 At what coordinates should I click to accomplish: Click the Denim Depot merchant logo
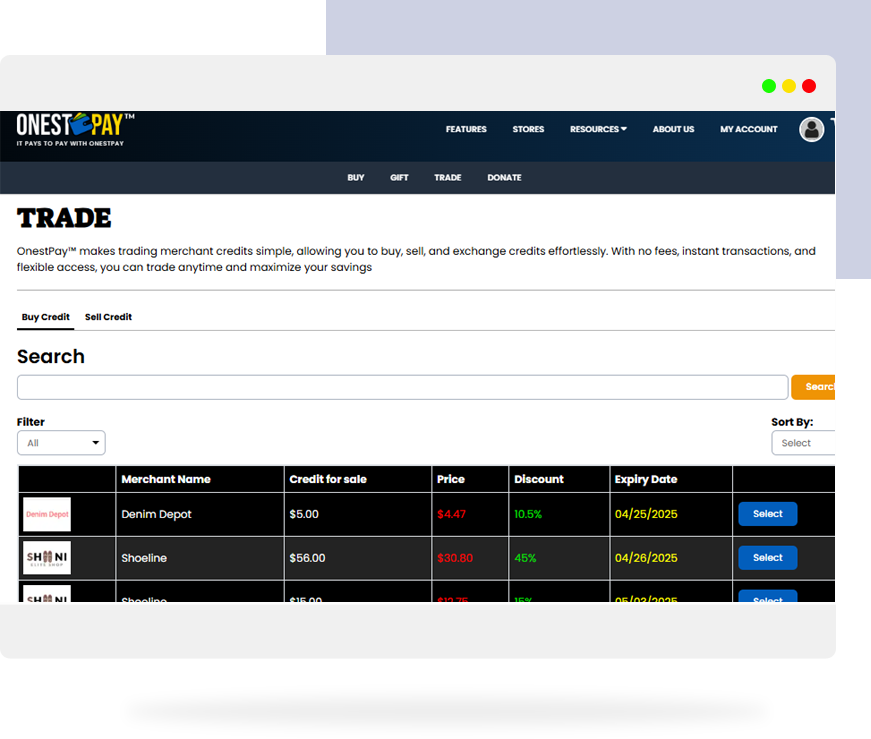(x=47, y=514)
